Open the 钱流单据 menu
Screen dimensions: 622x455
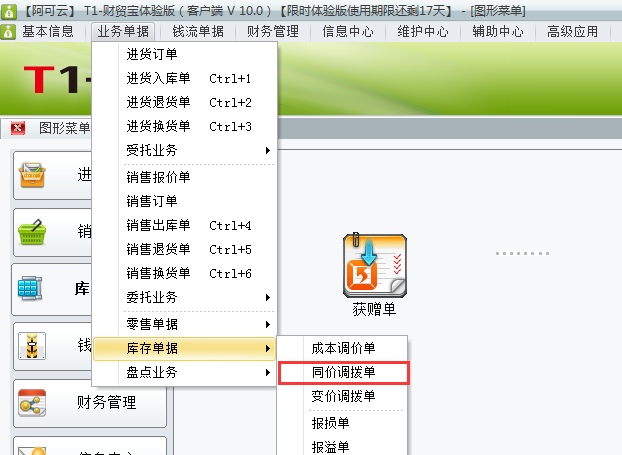coord(198,32)
